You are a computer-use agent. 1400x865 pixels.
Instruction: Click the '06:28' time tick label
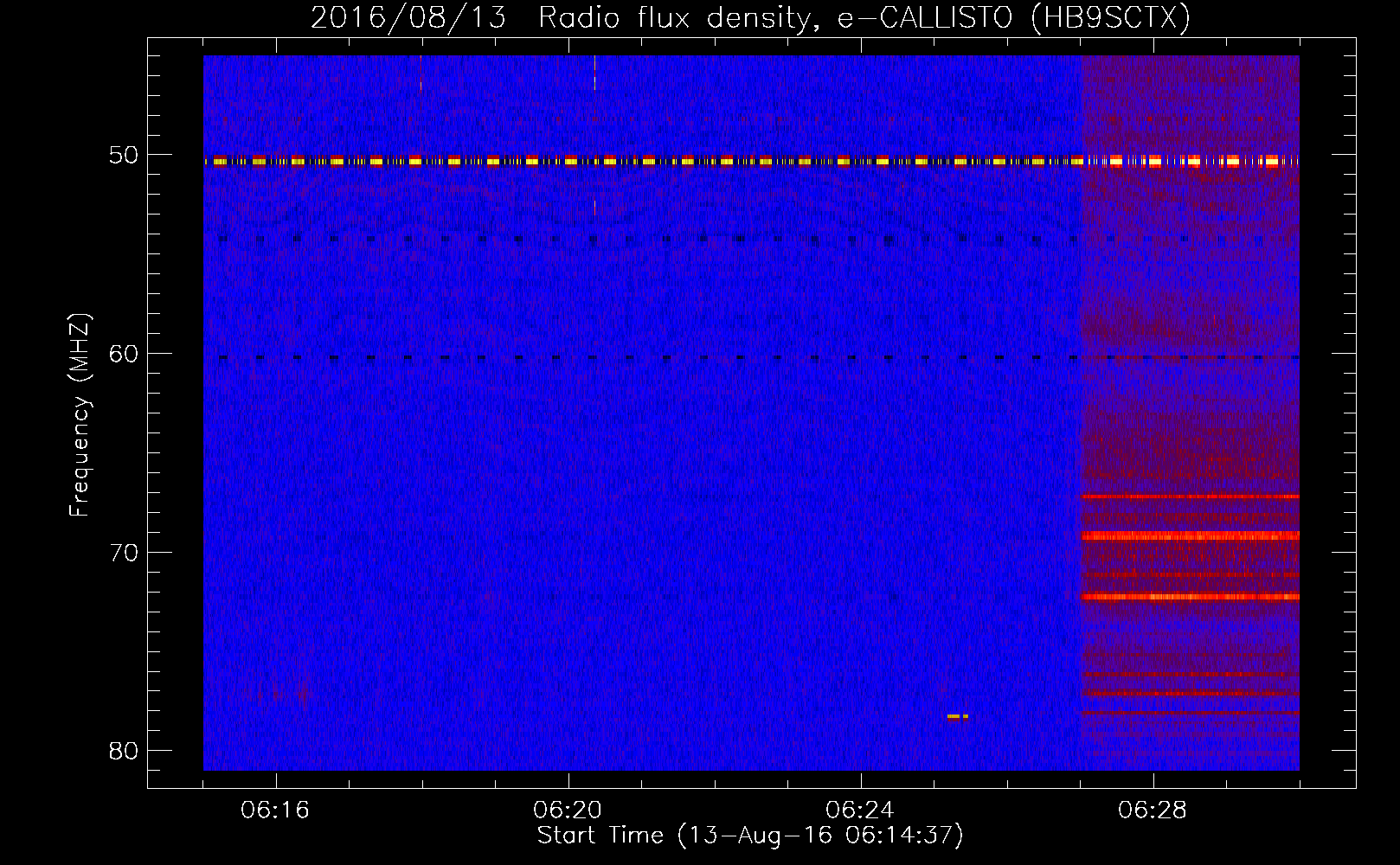(x=1152, y=811)
